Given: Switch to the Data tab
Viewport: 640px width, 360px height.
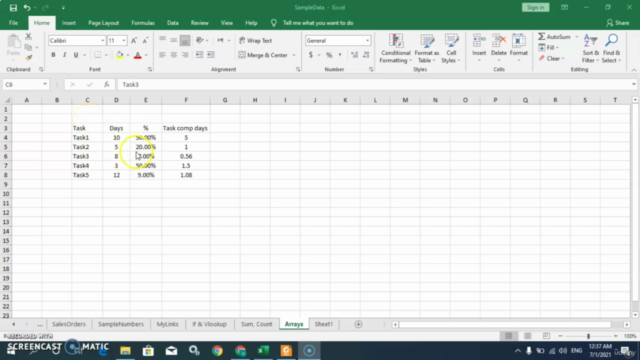Looking at the screenshot, I should (173, 23).
